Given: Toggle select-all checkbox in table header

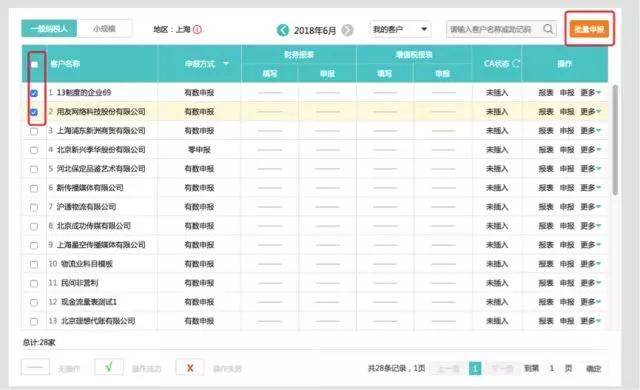Looking at the screenshot, I should [x=35, y=64].
